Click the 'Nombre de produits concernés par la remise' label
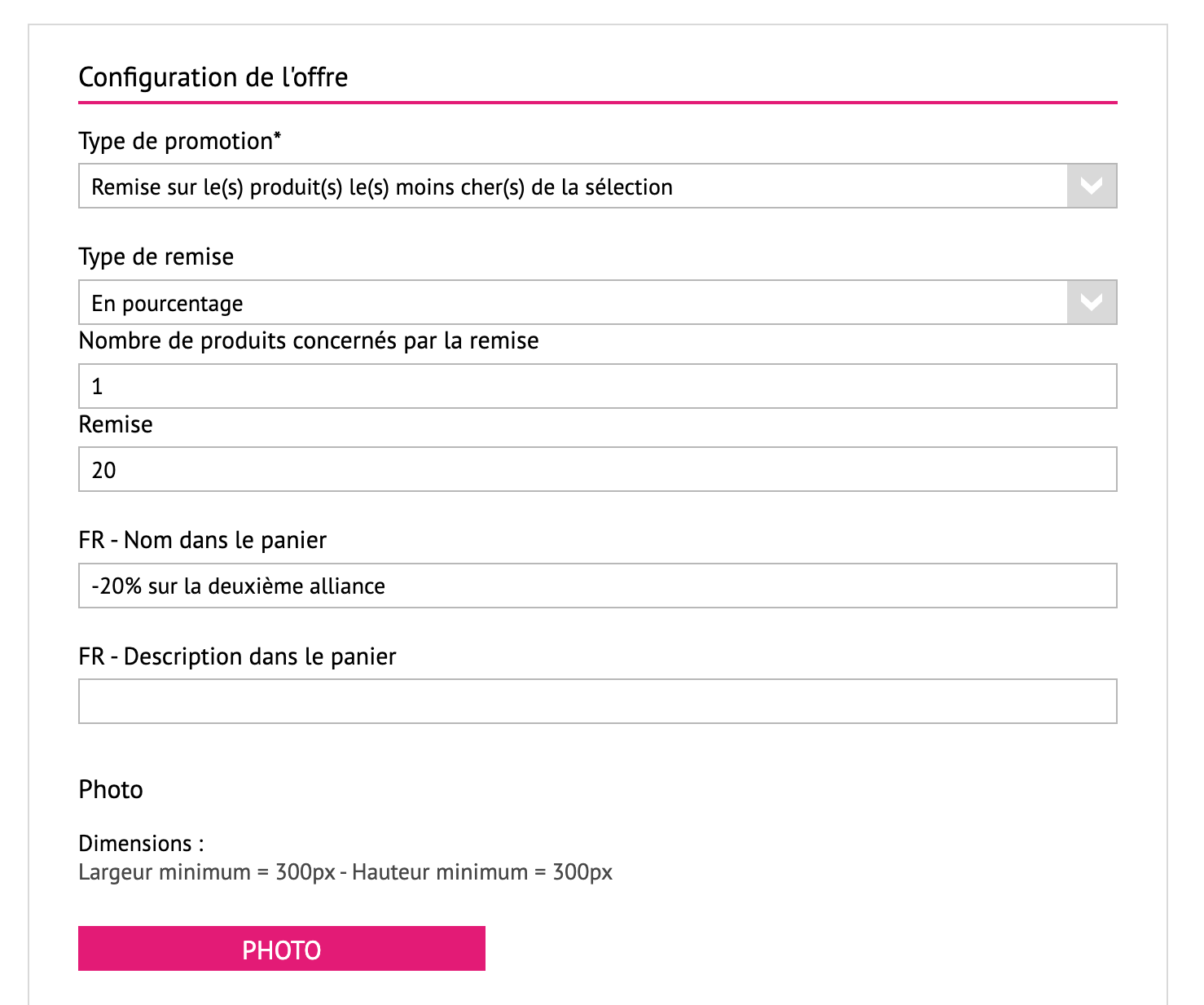 pos(308,340)
